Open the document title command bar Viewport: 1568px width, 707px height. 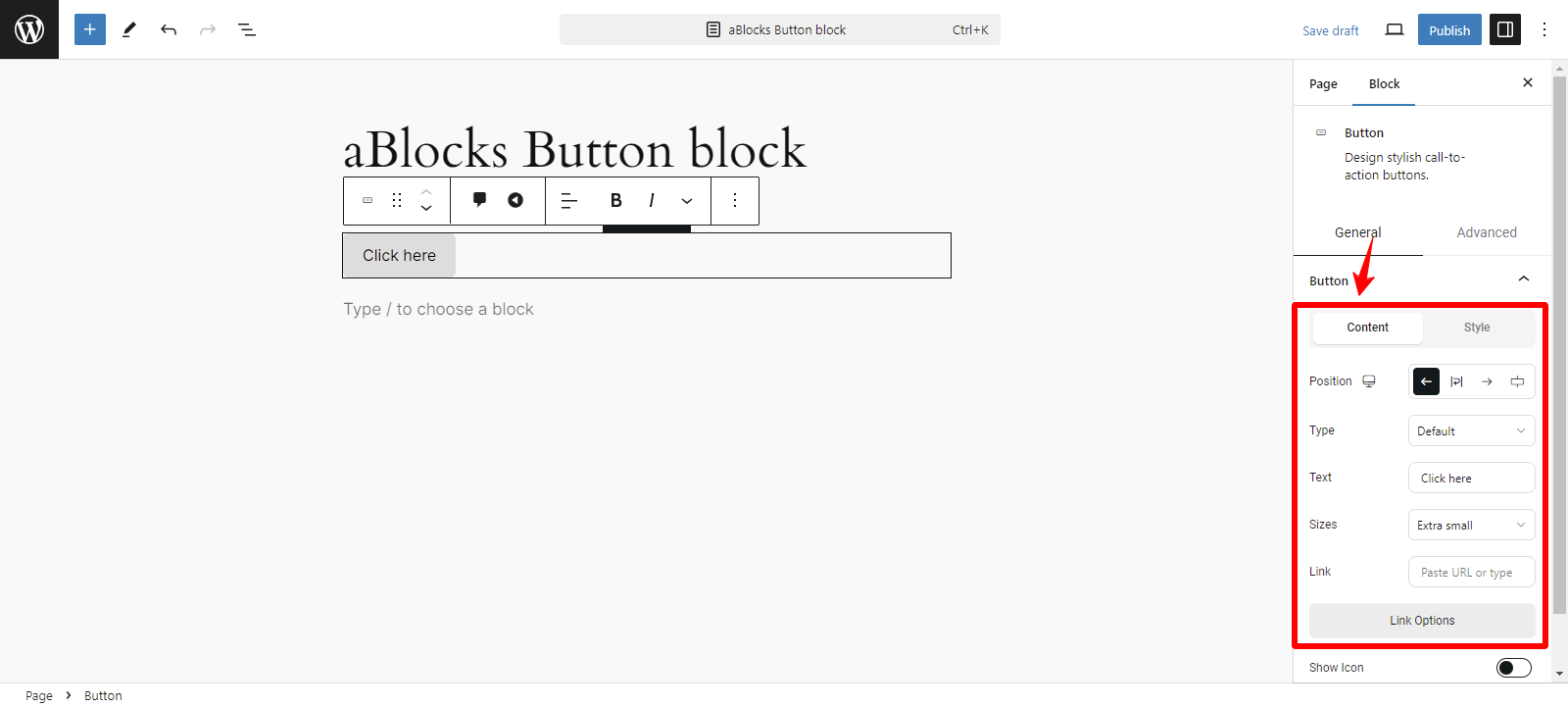(780, 29)
